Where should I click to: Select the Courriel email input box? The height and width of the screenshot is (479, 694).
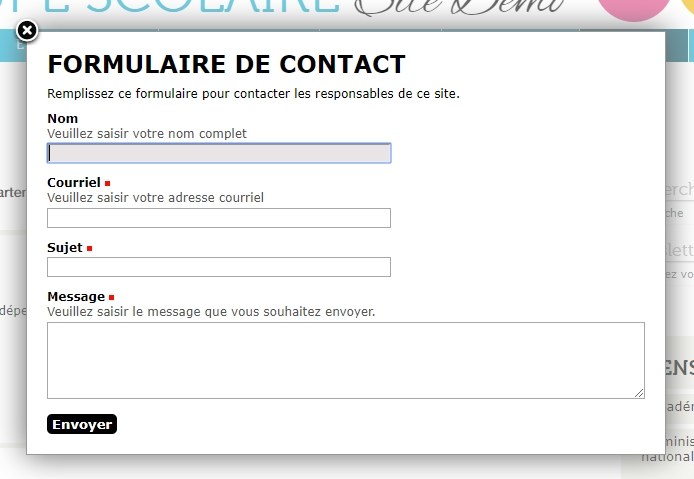pyautogui.click(x=219, y=218)
